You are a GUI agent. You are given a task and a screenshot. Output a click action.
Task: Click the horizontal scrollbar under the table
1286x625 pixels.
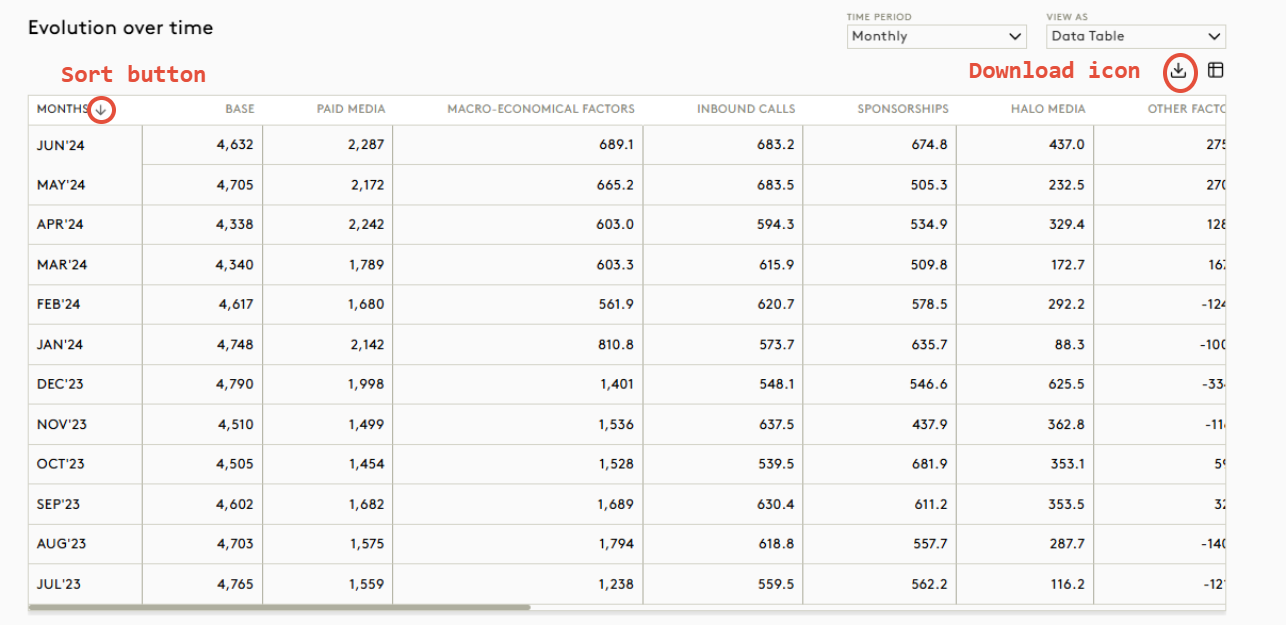point(280,607)
